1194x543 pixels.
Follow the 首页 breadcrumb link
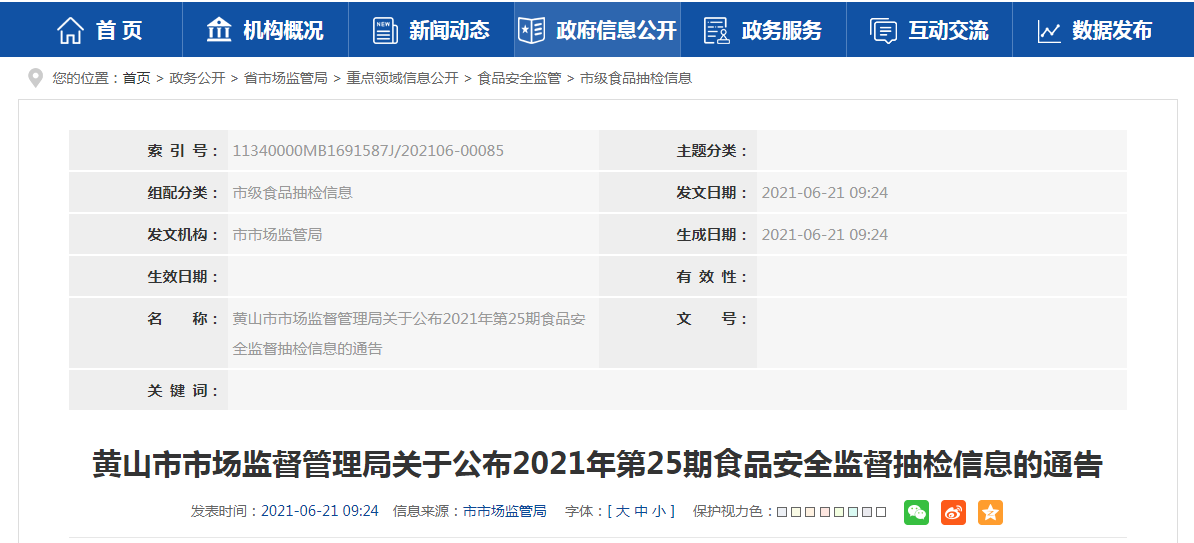click(137, 78)
